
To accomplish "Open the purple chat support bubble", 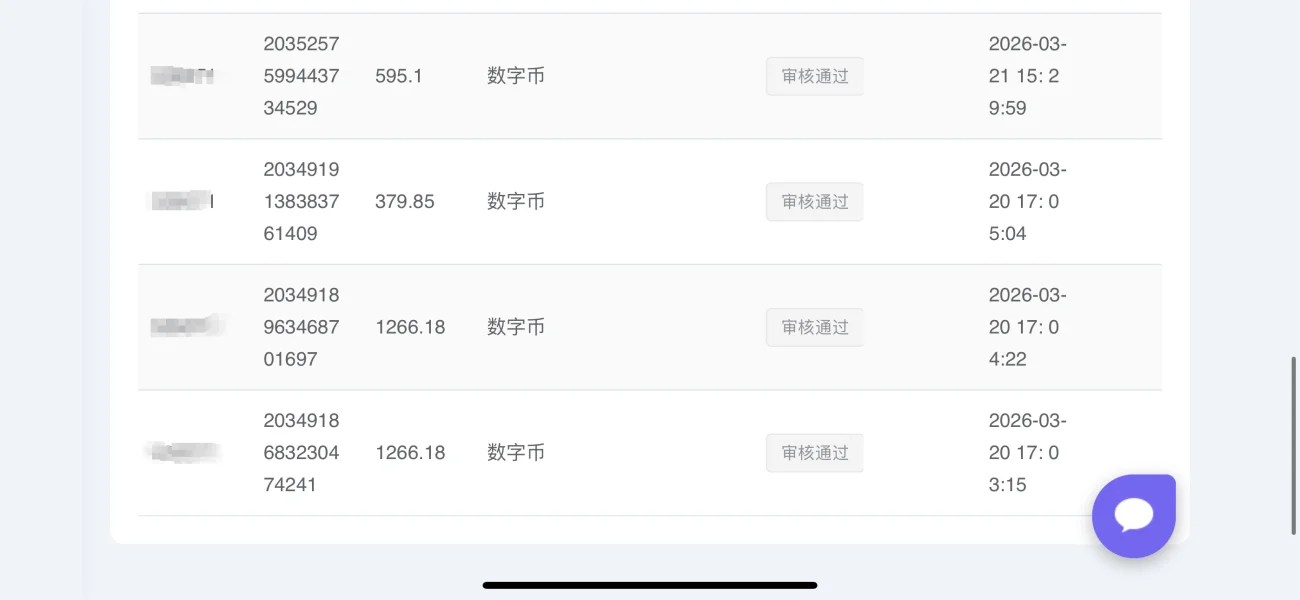I will (x=1133, y=515).
